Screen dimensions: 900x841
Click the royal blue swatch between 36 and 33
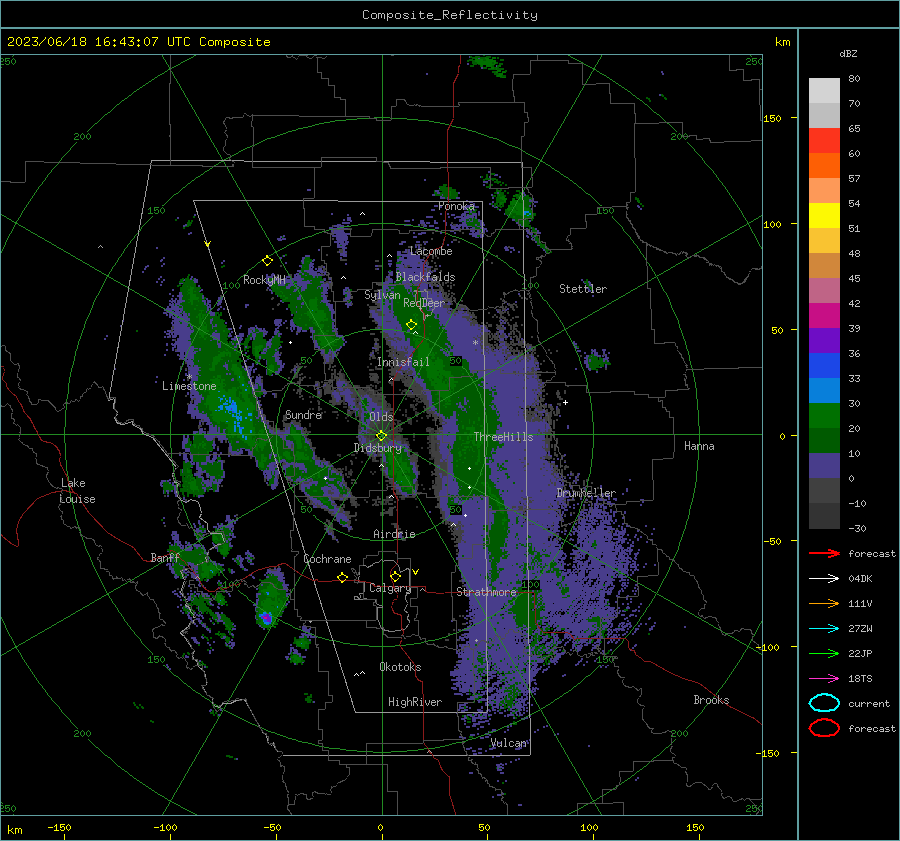coord(824,366)
